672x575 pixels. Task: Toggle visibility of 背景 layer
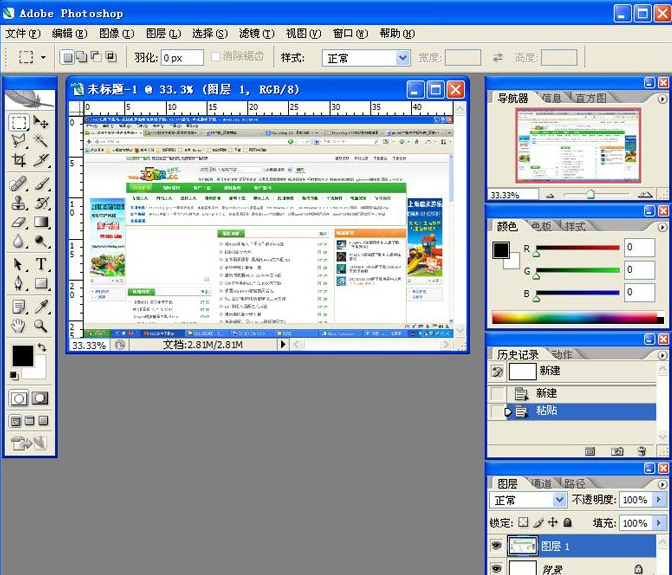[x=496, y=569]
